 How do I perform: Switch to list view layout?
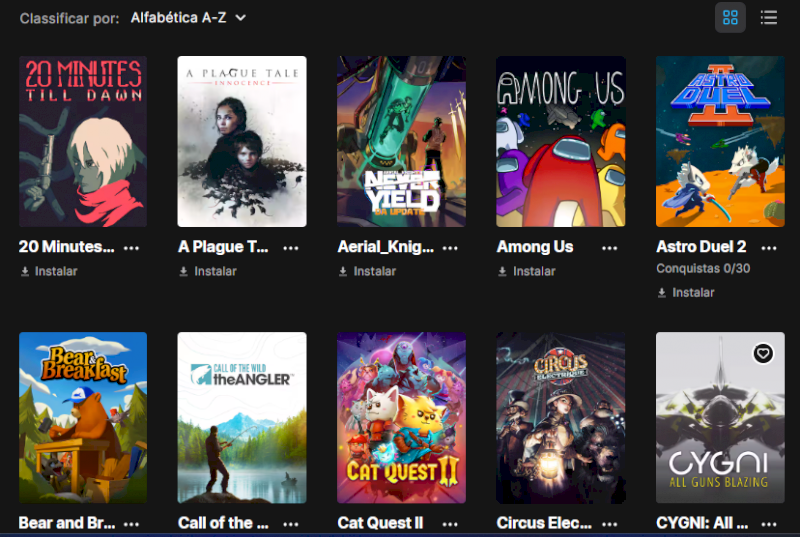[768, 18]
